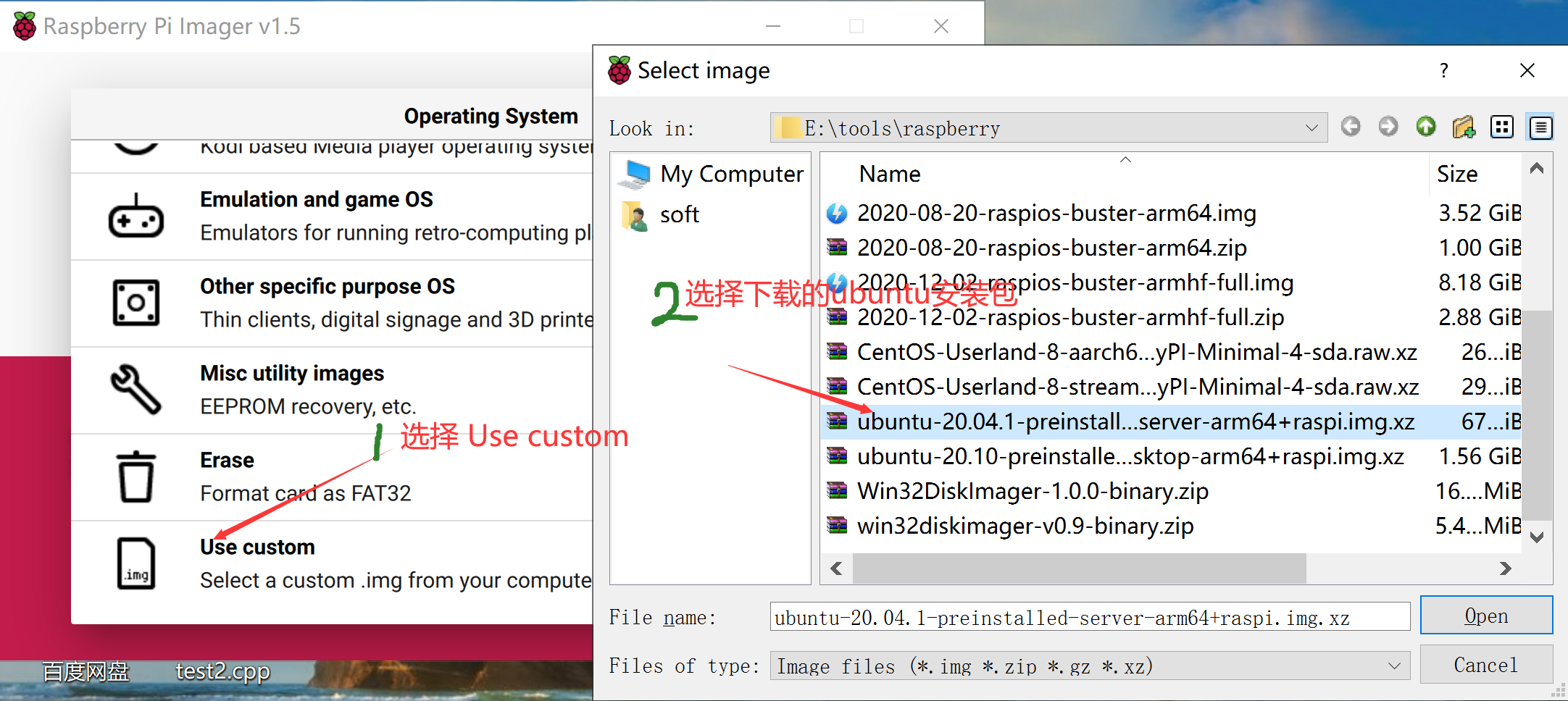Click the Emulation and game OS gamepad icon
The width and height of the screenshot is (1568, 701).
click(135, 216)
